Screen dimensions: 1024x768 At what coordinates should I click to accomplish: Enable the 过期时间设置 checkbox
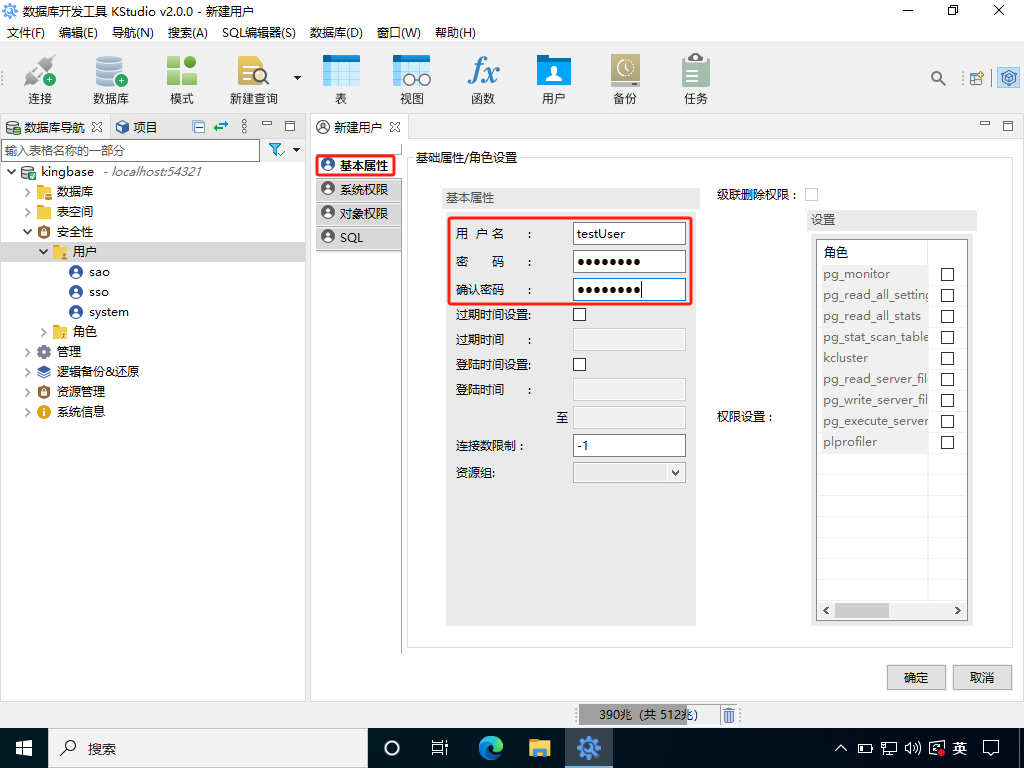[x=579, y=315]
